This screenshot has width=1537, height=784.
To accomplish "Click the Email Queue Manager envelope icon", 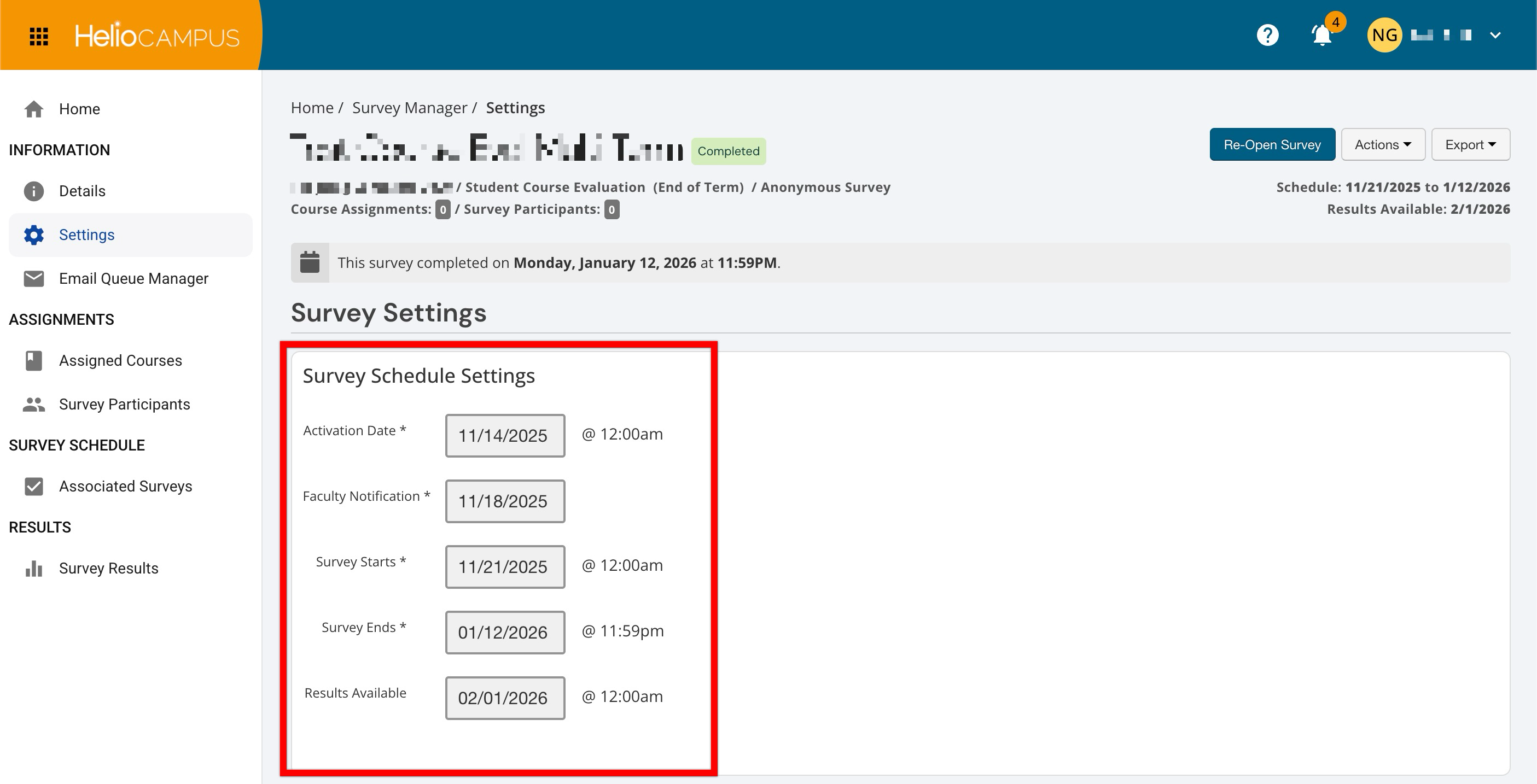I will point(34,278).
